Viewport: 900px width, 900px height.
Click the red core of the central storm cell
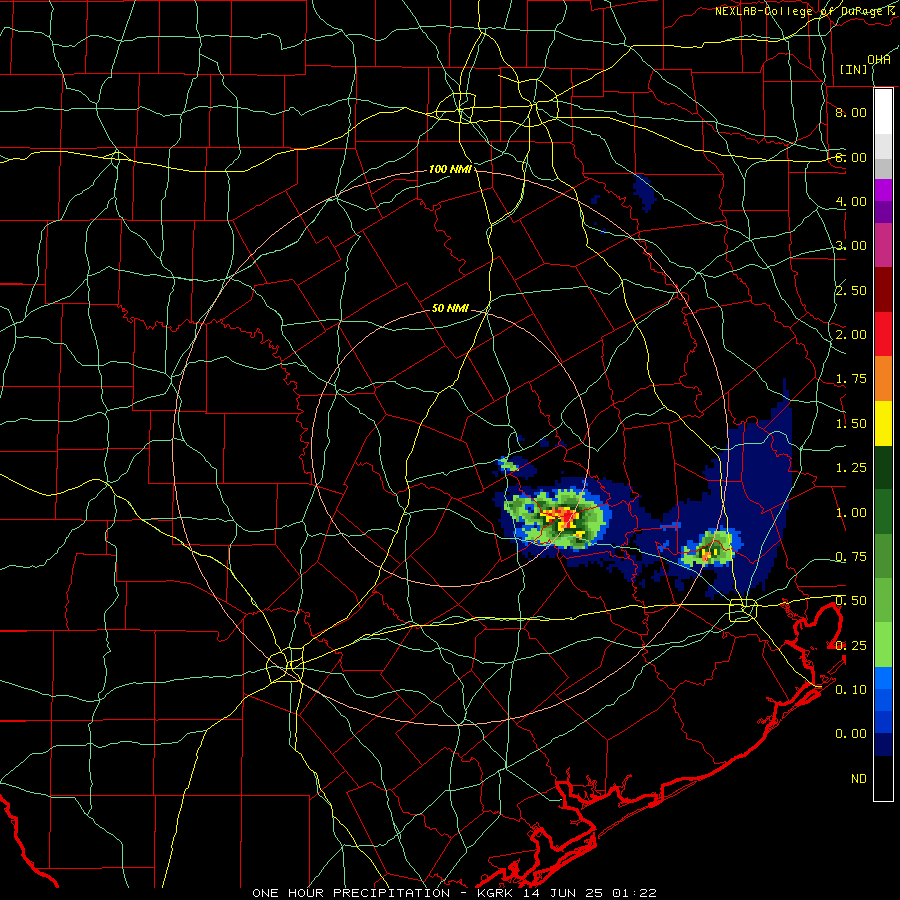[x=568, y=518]
